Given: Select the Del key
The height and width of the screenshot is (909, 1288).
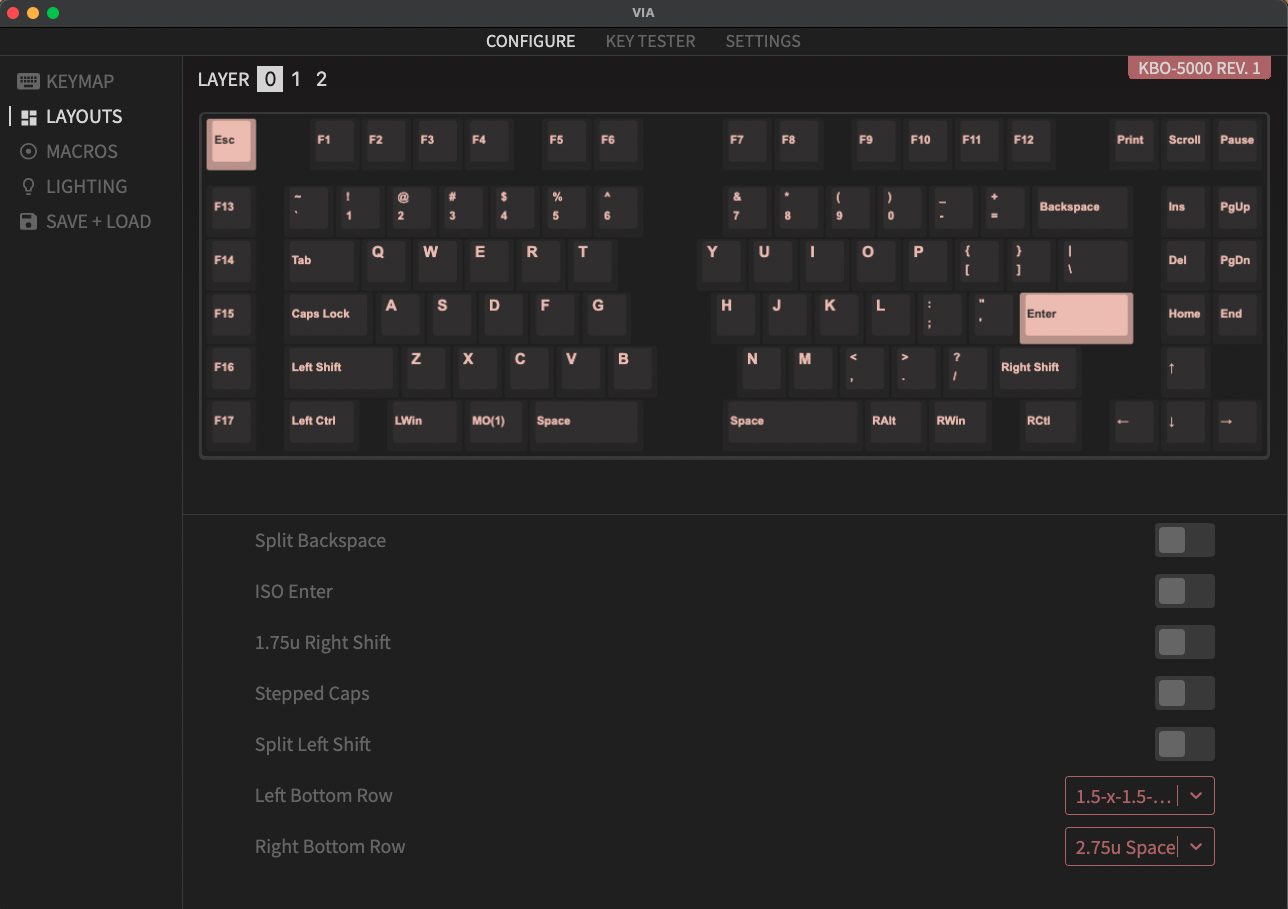Looking at the screenshot, I should (1187, 264).
